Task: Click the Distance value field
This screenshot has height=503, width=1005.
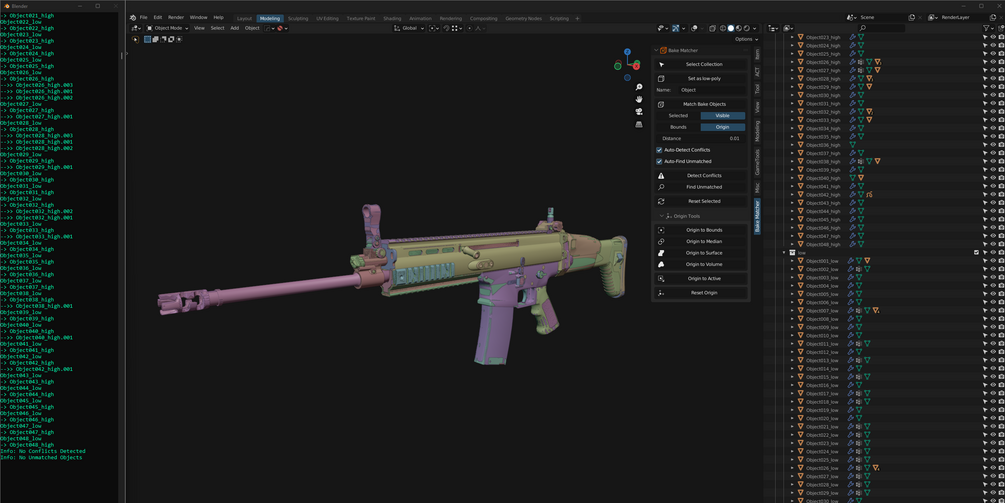Action: (x=701, y=138)
